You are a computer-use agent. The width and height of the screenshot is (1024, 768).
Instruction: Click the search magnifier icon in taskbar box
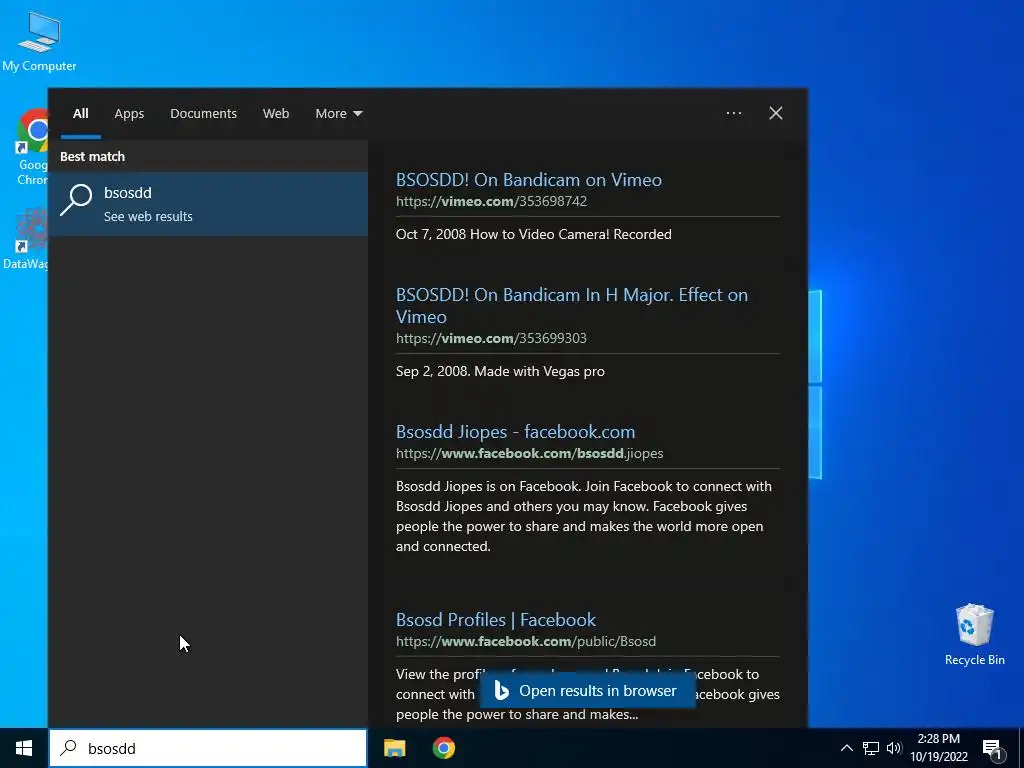point(68,748)
